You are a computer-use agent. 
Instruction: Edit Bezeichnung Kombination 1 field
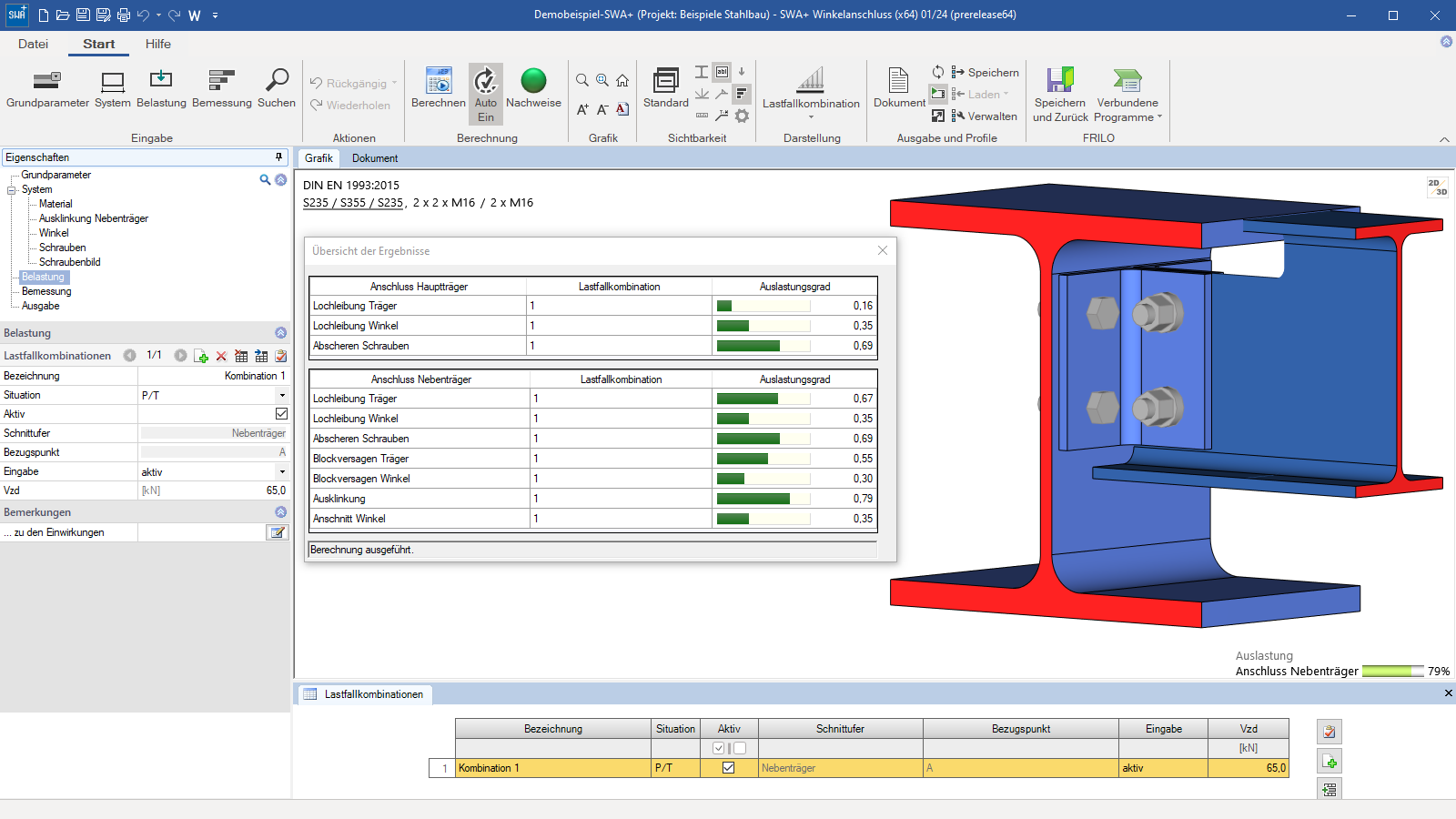(x=213, y=376)
